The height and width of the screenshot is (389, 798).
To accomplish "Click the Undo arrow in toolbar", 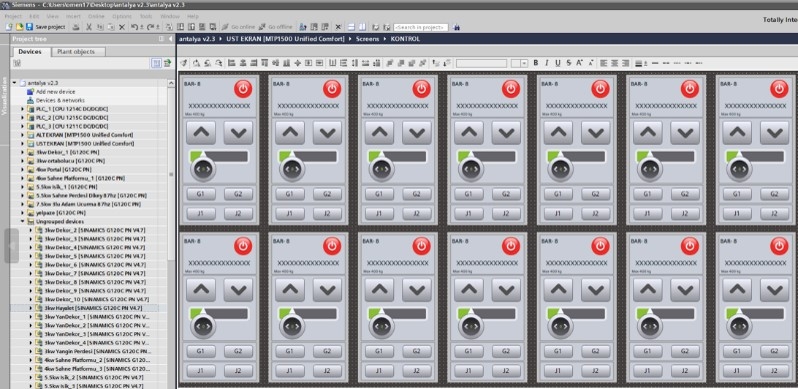I will pos(134,26).
